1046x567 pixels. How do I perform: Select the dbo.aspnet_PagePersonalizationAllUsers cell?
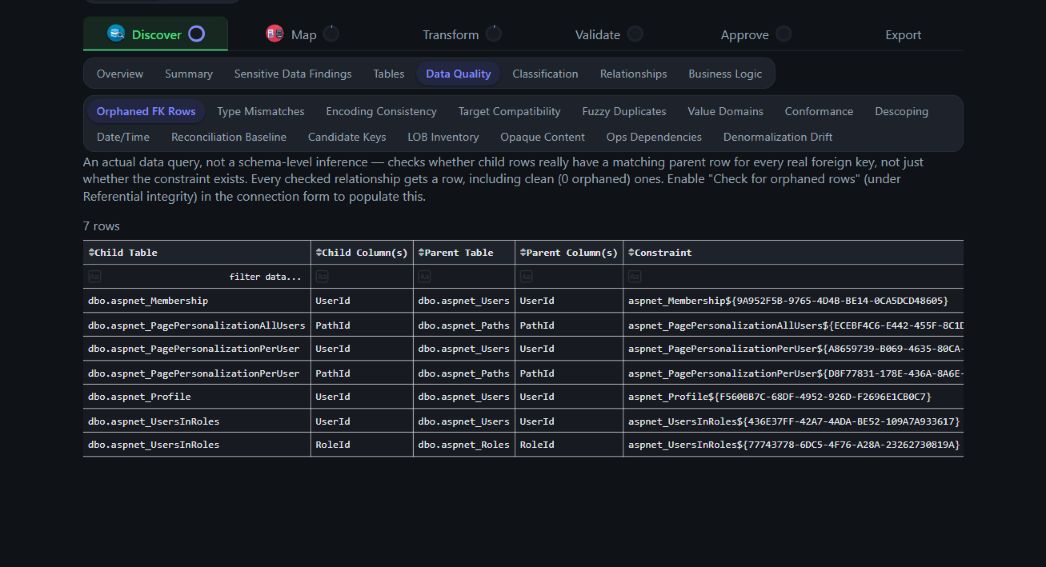(x=197, y=326)
